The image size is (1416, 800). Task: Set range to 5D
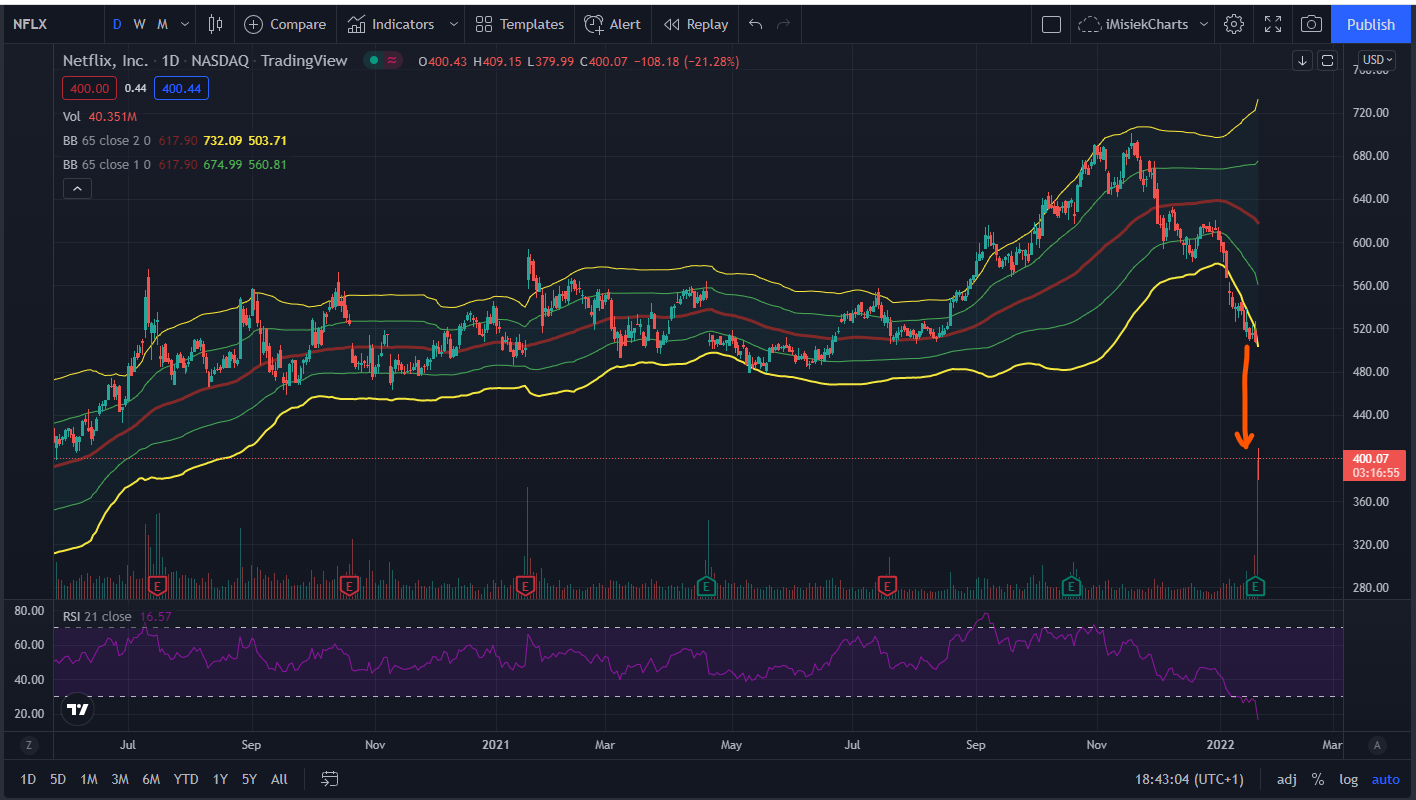pyautogui.click(x=58, y=779)
